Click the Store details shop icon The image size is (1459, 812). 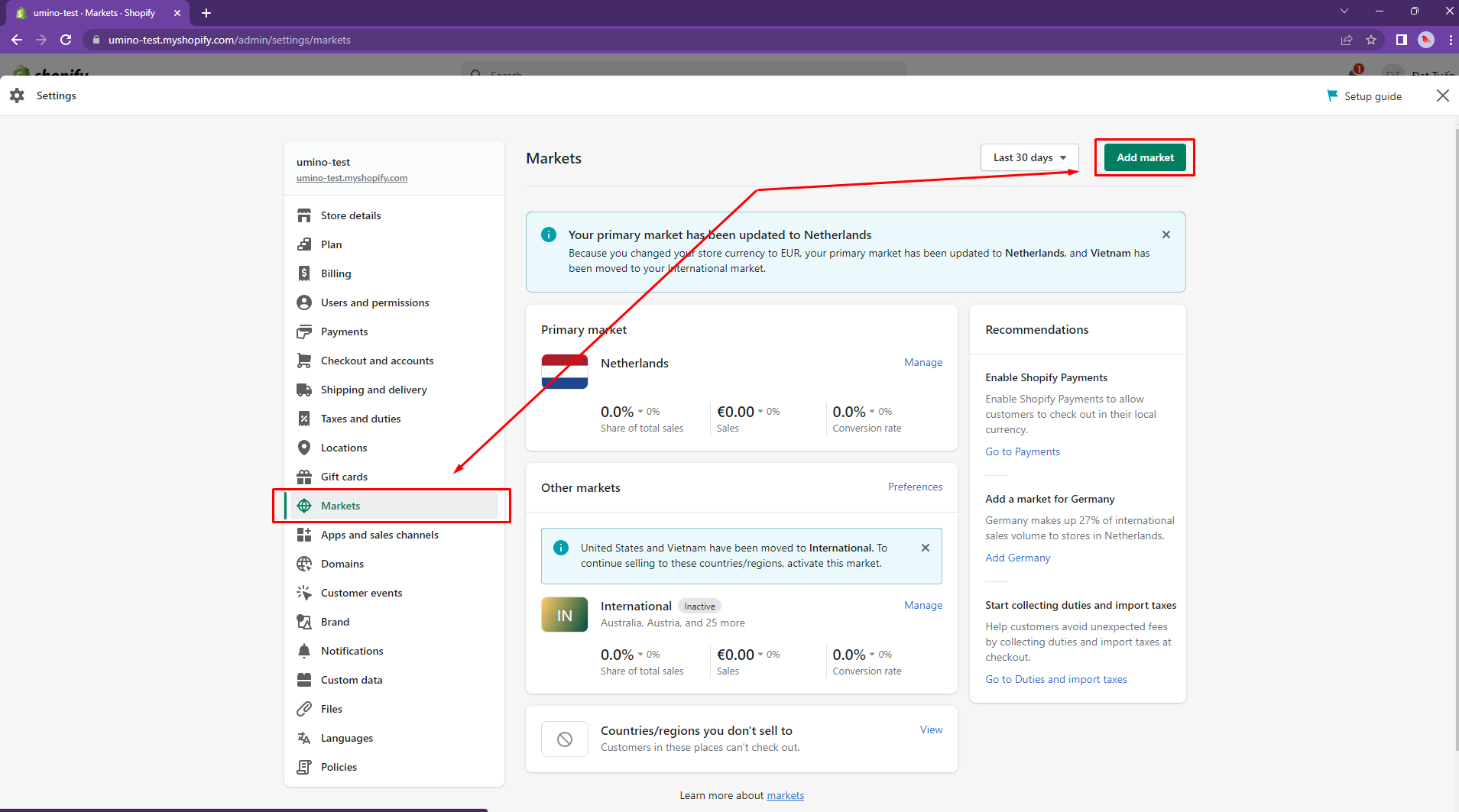point(304,215)
